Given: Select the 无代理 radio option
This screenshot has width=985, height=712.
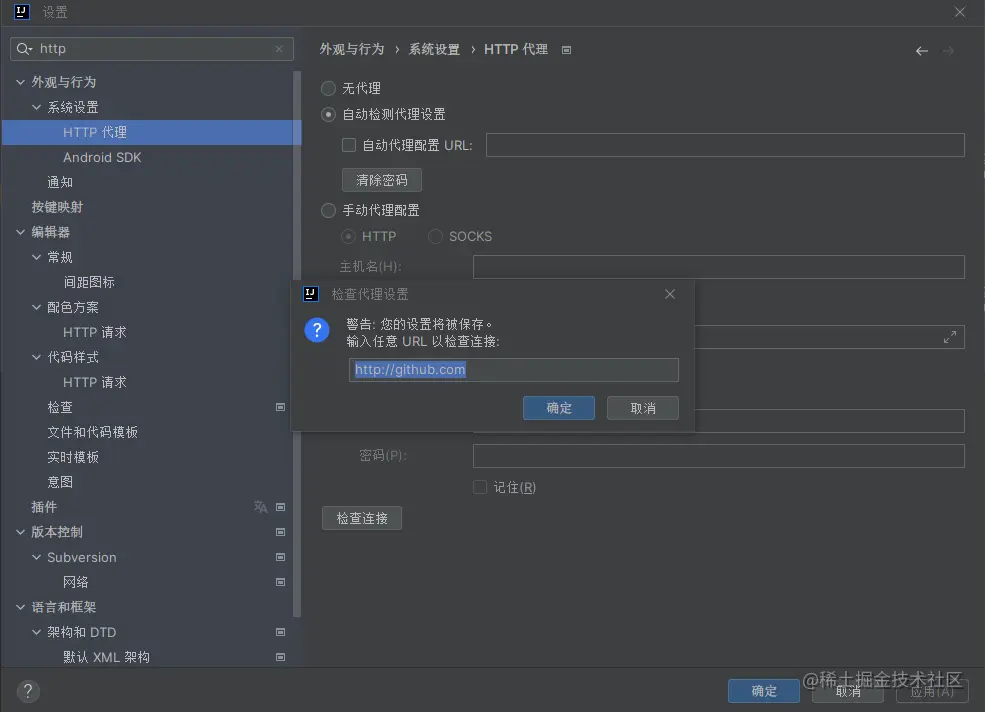Looking at the screenshot, I should click(329, 89).
